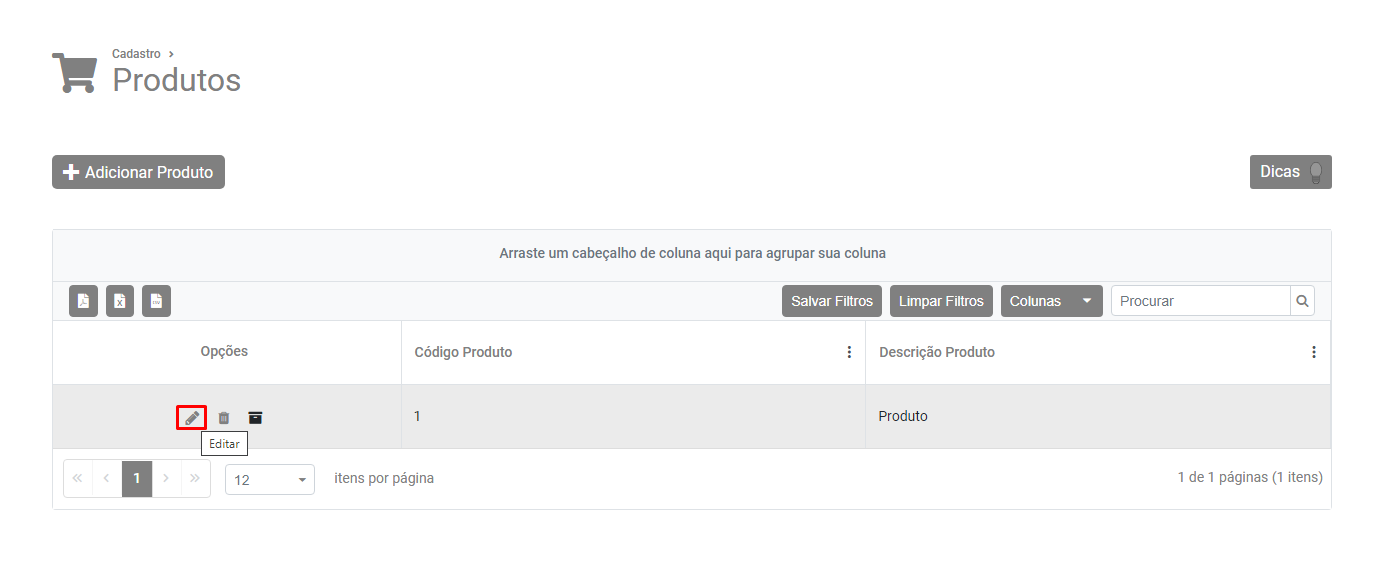
Task: Open the Colunas dropdown
Action: [1051, 301]
